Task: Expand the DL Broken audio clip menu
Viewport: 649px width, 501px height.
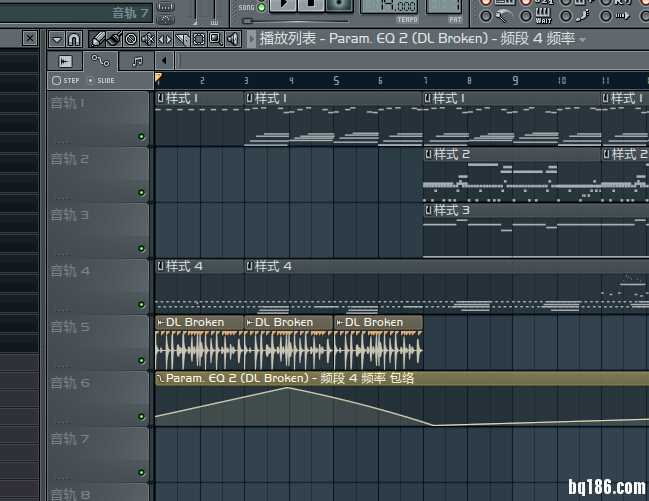Action: (x=161, y=322)
